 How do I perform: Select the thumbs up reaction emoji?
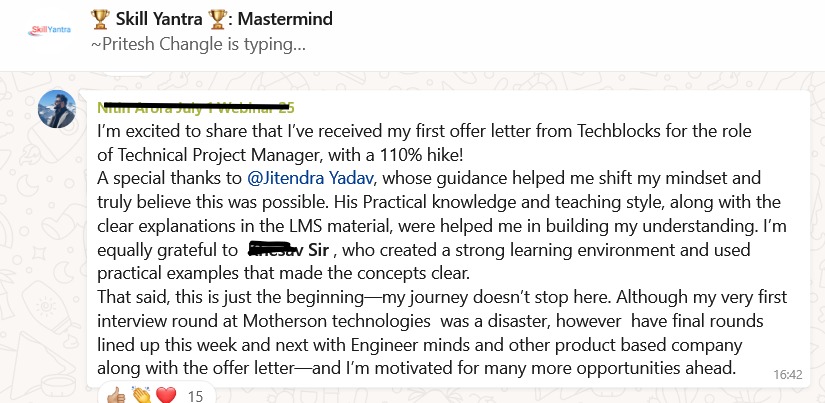(x=115, y=395)
